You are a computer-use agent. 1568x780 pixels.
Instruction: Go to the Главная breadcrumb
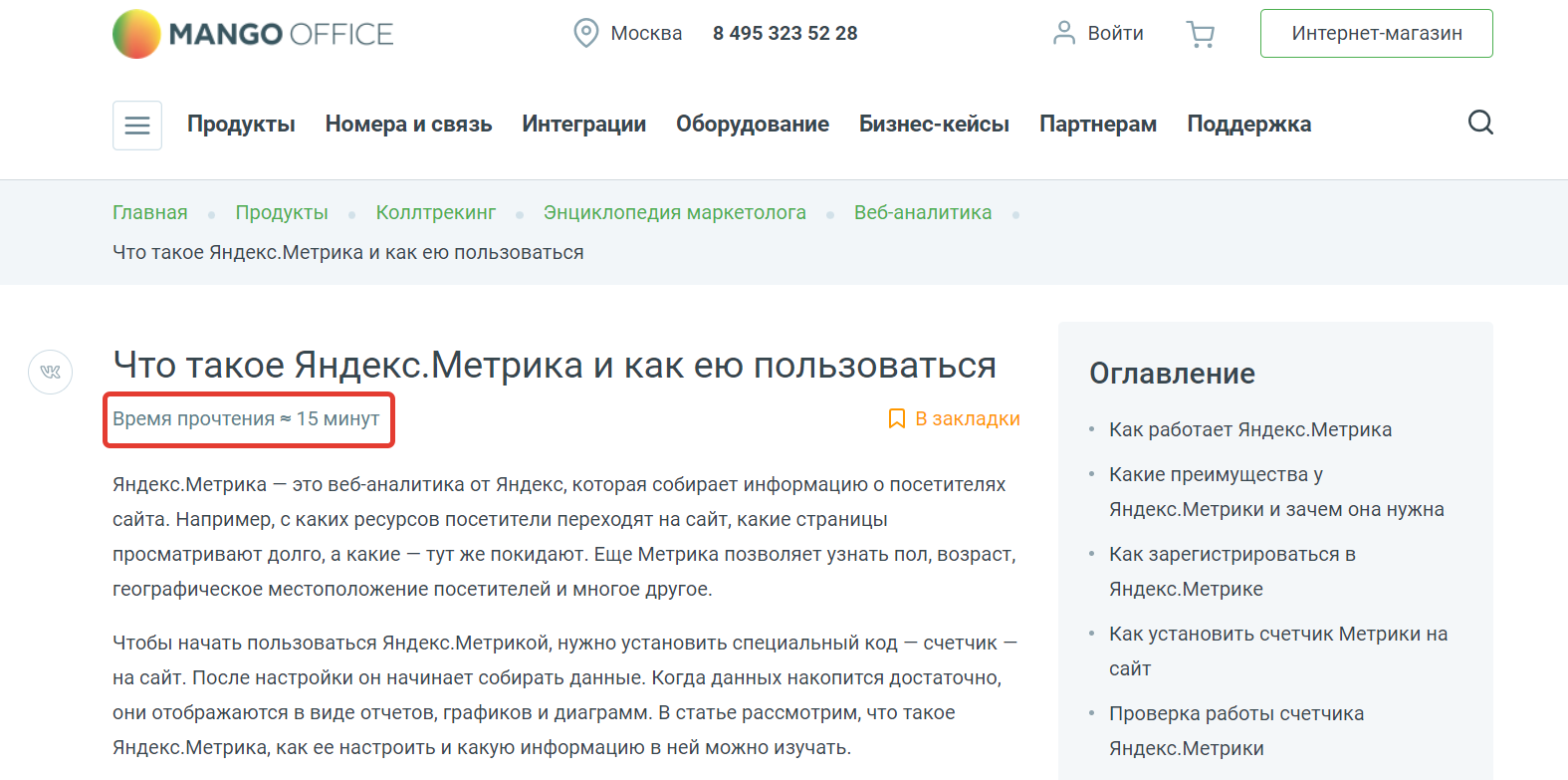tap(150, 212)
